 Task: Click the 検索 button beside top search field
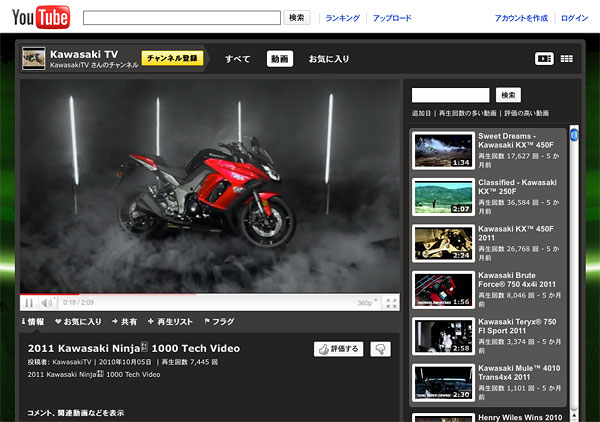point(297,18)
